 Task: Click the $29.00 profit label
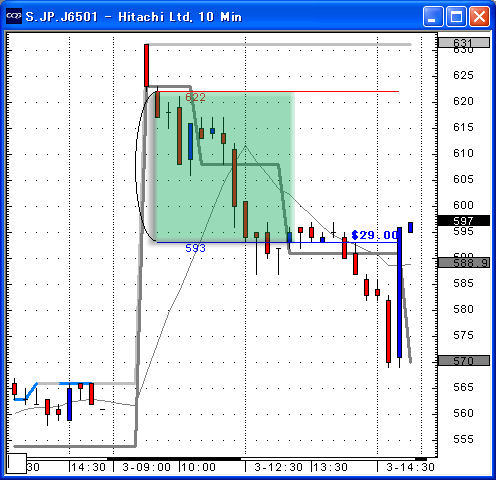375,235
